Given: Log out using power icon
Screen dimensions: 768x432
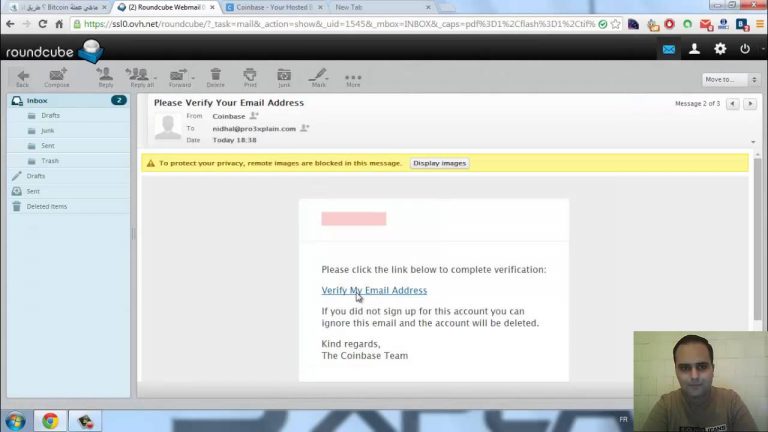Looking at the screenshot, I should (x=745, y=48).
